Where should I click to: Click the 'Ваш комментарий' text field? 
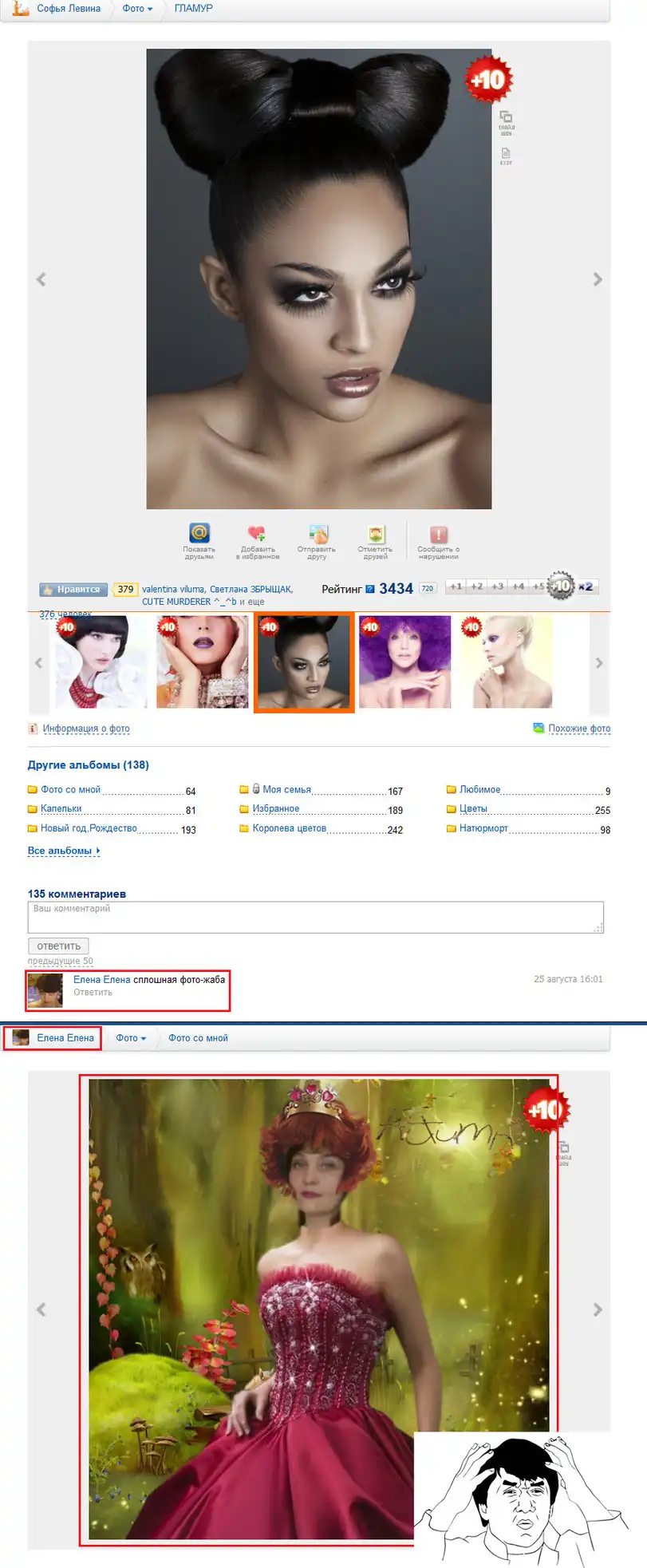(315, 917)
